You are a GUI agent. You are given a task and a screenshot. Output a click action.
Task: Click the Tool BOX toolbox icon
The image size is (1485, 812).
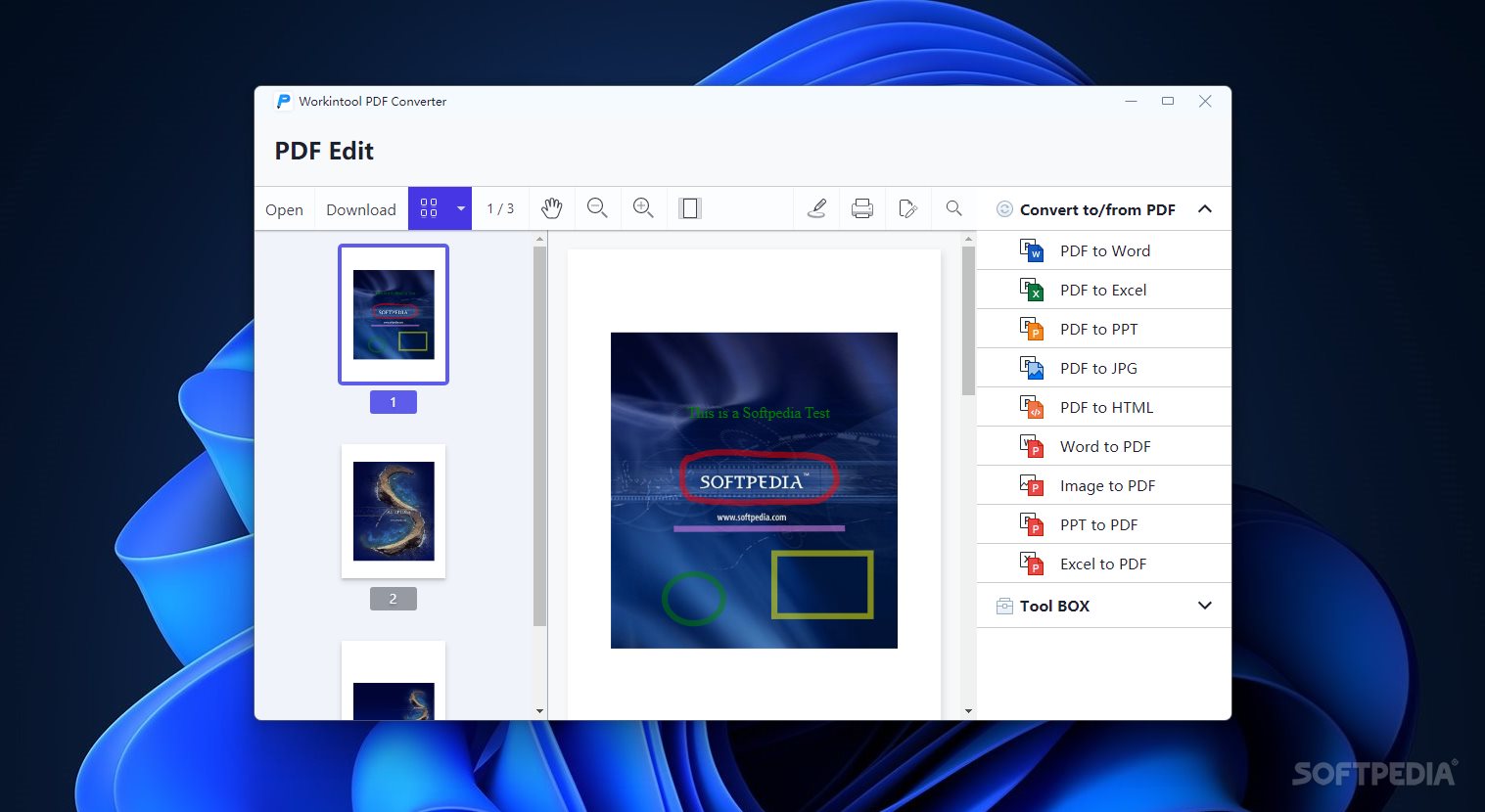[1004, 606]
